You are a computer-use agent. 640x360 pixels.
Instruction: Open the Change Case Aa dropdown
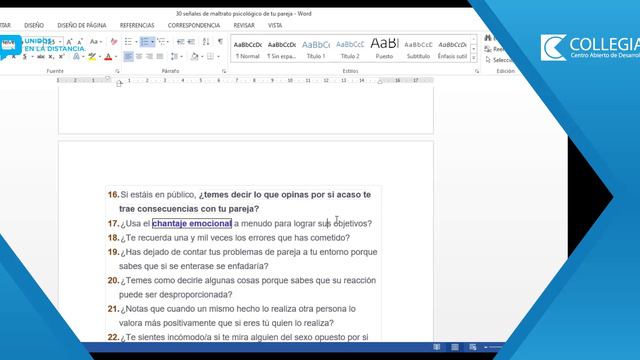96,42
